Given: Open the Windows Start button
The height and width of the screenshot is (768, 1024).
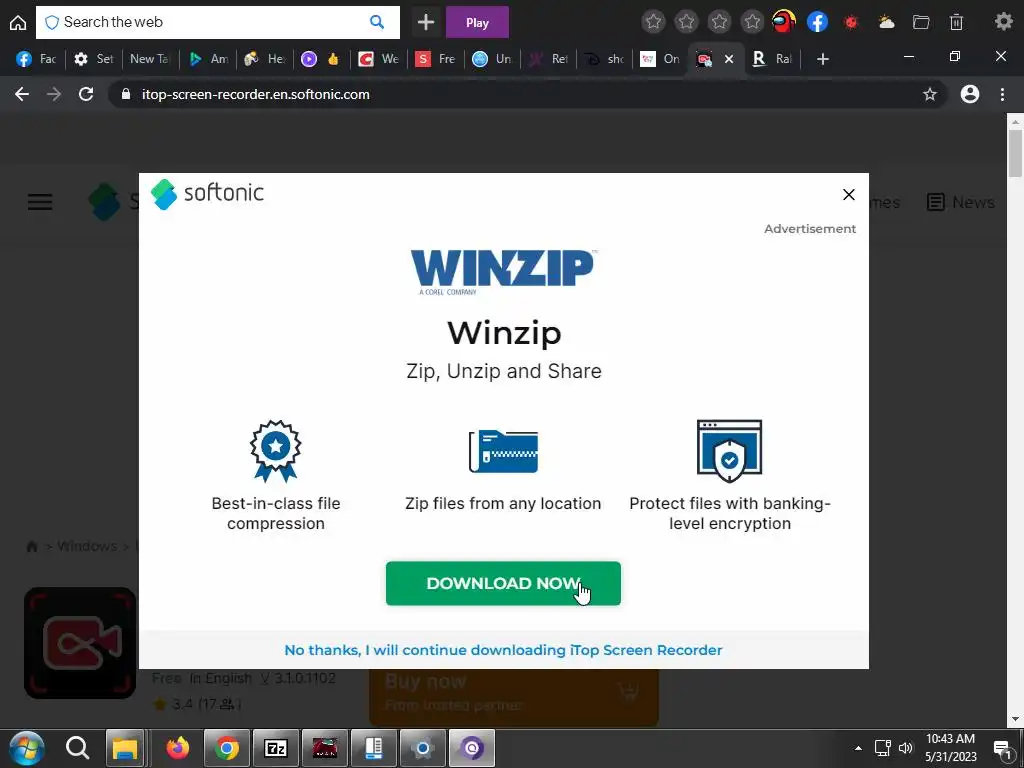Looking at the screenshot, I should (27, 748).
